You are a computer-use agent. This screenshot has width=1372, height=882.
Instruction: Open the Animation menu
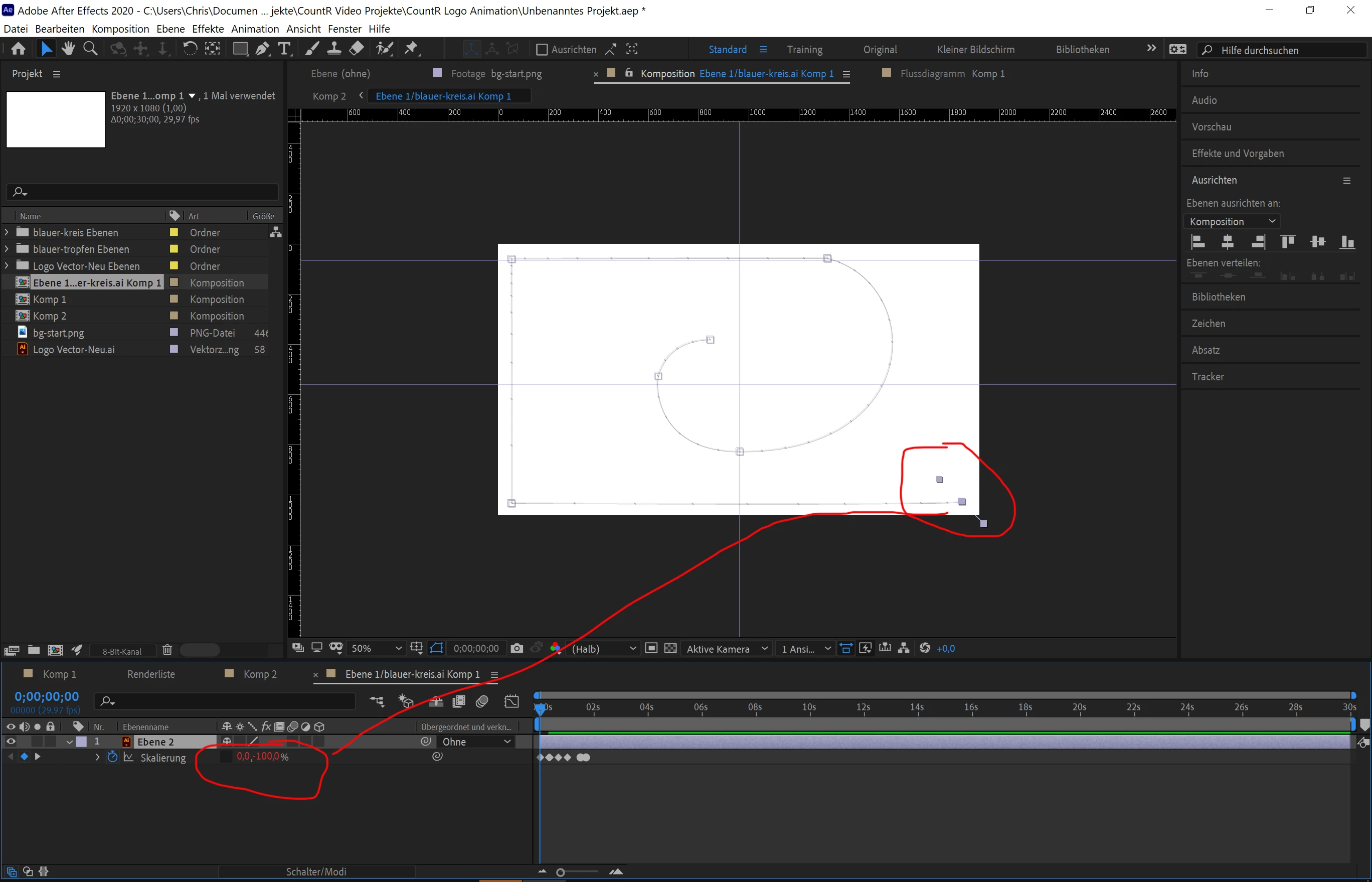pyautogui.click(x=255, y=29)
